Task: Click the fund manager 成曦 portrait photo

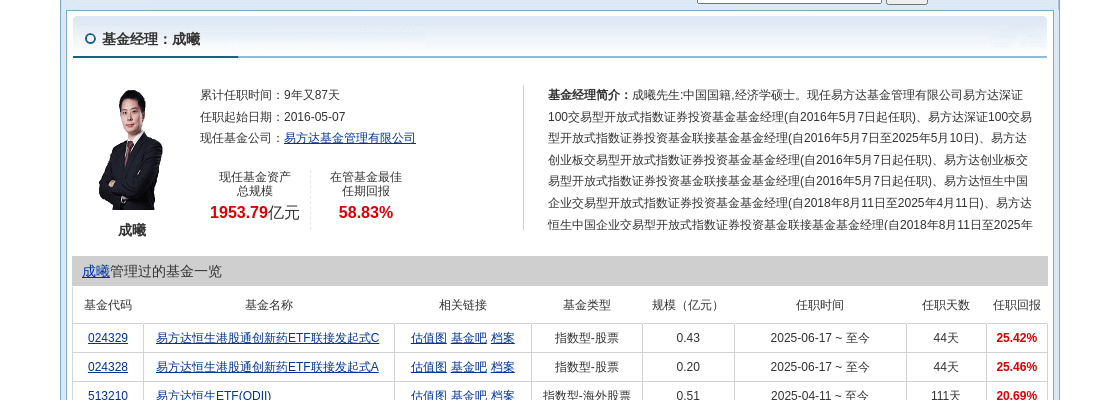Action: pyautogui.click(x=131, y=150)
